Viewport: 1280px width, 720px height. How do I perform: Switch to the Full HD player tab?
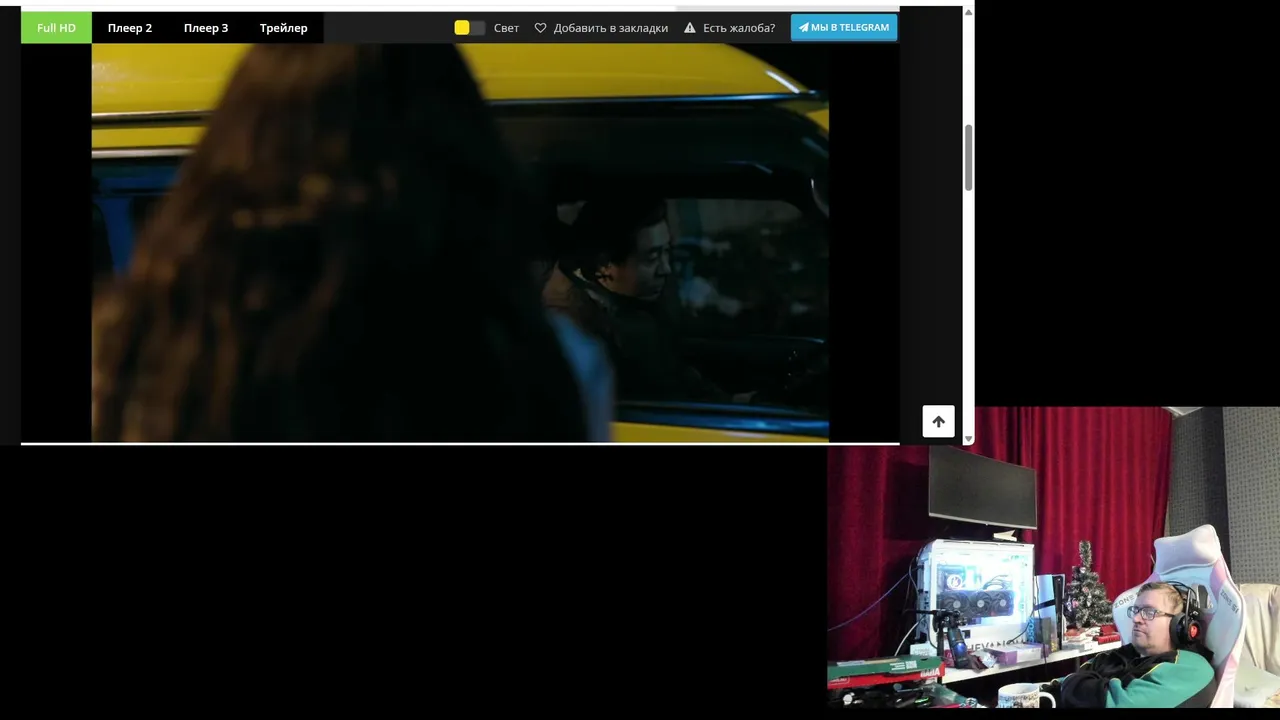[56, 28]
